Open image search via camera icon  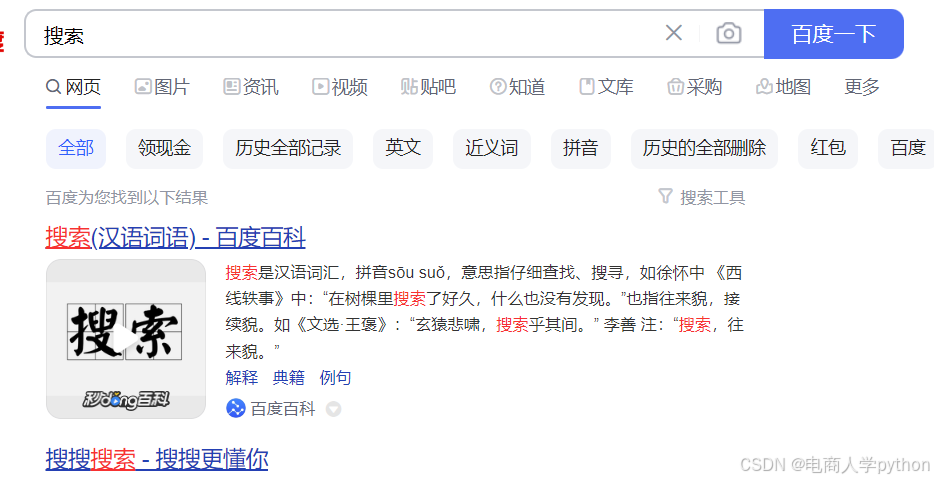tap(728, 33)
